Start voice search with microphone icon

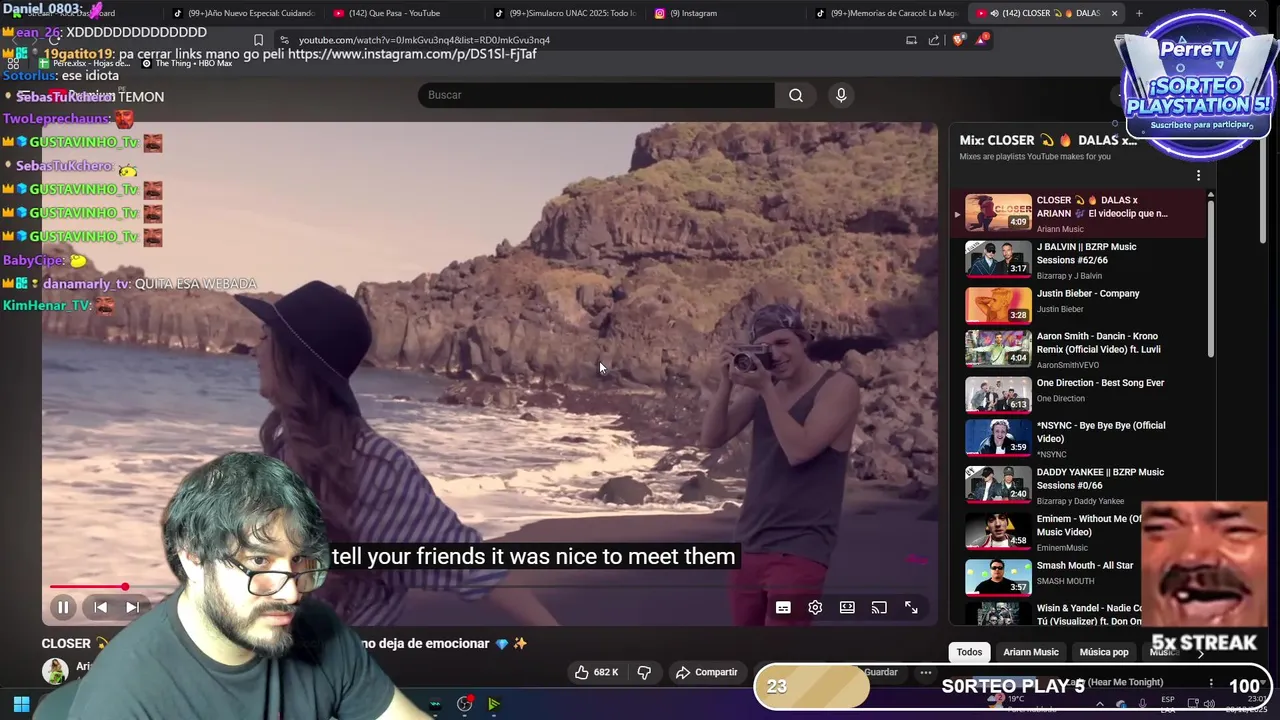click(841, 95)
